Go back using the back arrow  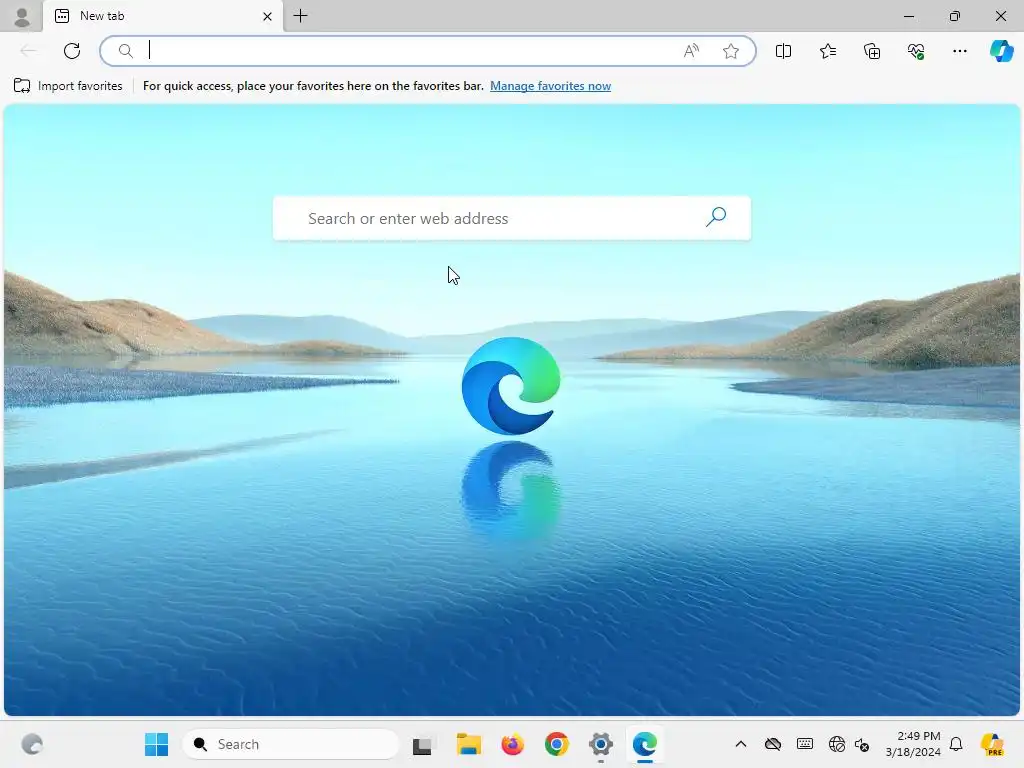pos(28,51)
